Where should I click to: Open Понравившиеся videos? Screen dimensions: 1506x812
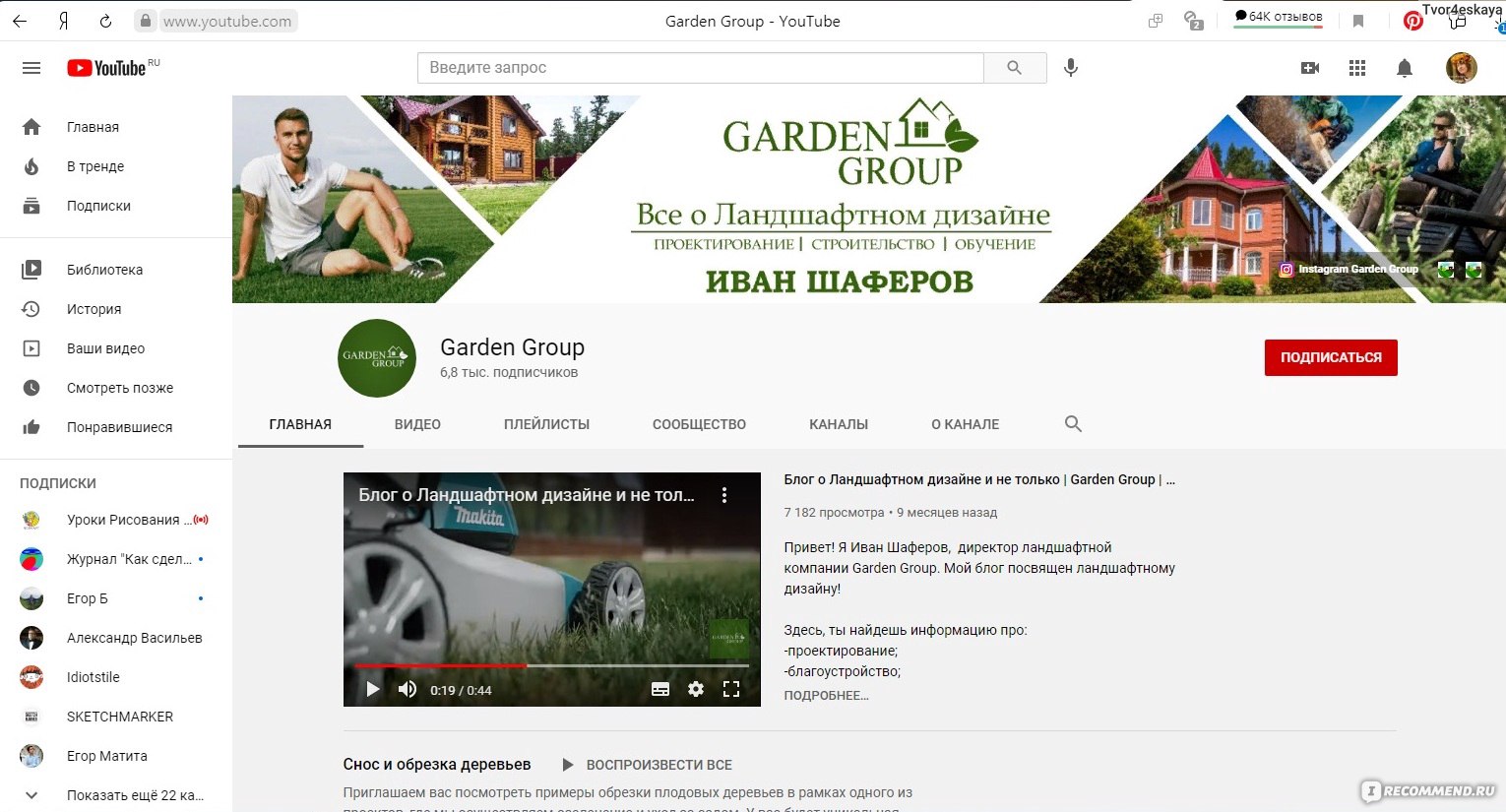point(116,427)
